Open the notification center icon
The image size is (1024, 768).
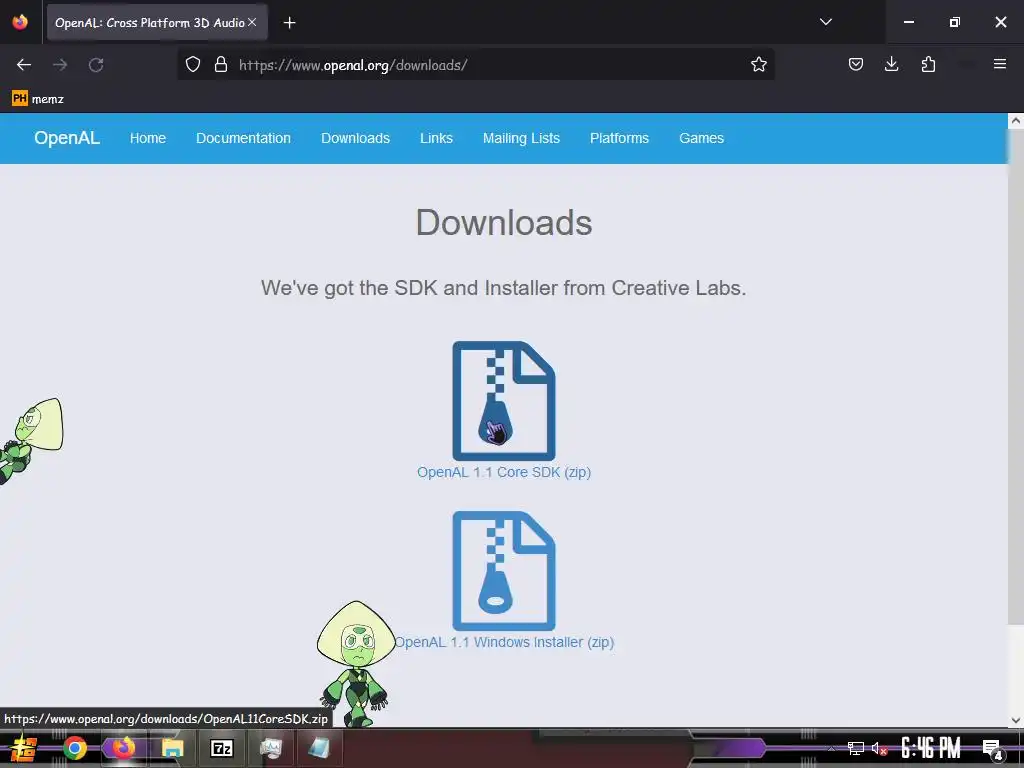coord(993,749)
